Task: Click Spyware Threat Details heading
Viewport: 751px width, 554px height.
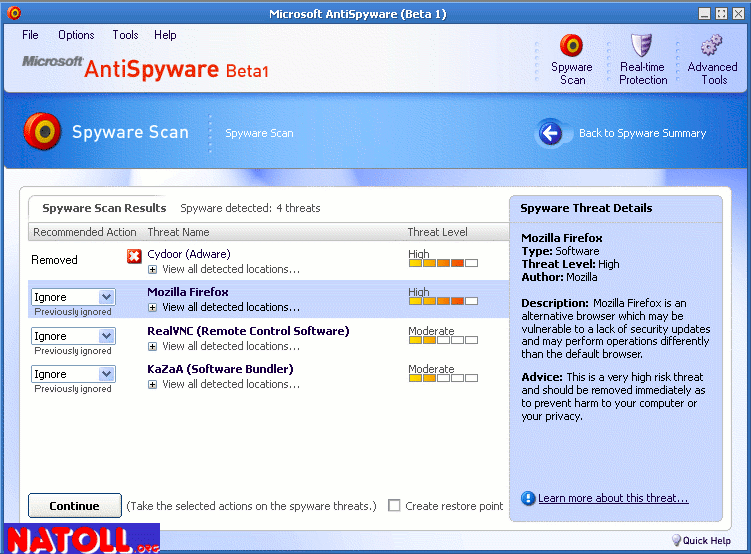Action: click(586, 208)
